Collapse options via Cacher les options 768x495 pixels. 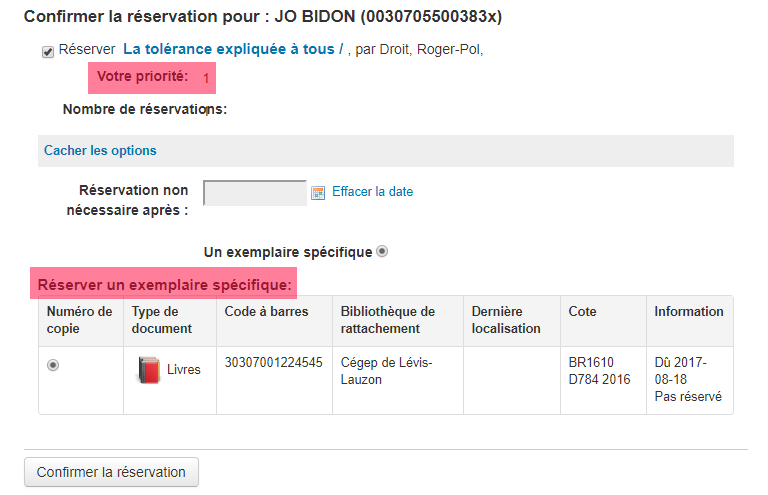pos(100,150)
